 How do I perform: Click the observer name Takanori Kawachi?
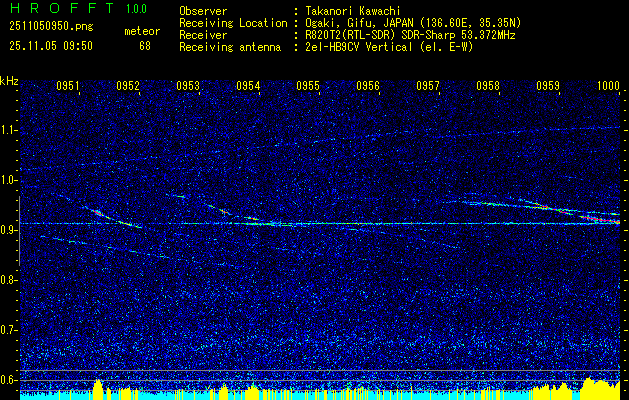pyautogui.click(x=351, y=11)
